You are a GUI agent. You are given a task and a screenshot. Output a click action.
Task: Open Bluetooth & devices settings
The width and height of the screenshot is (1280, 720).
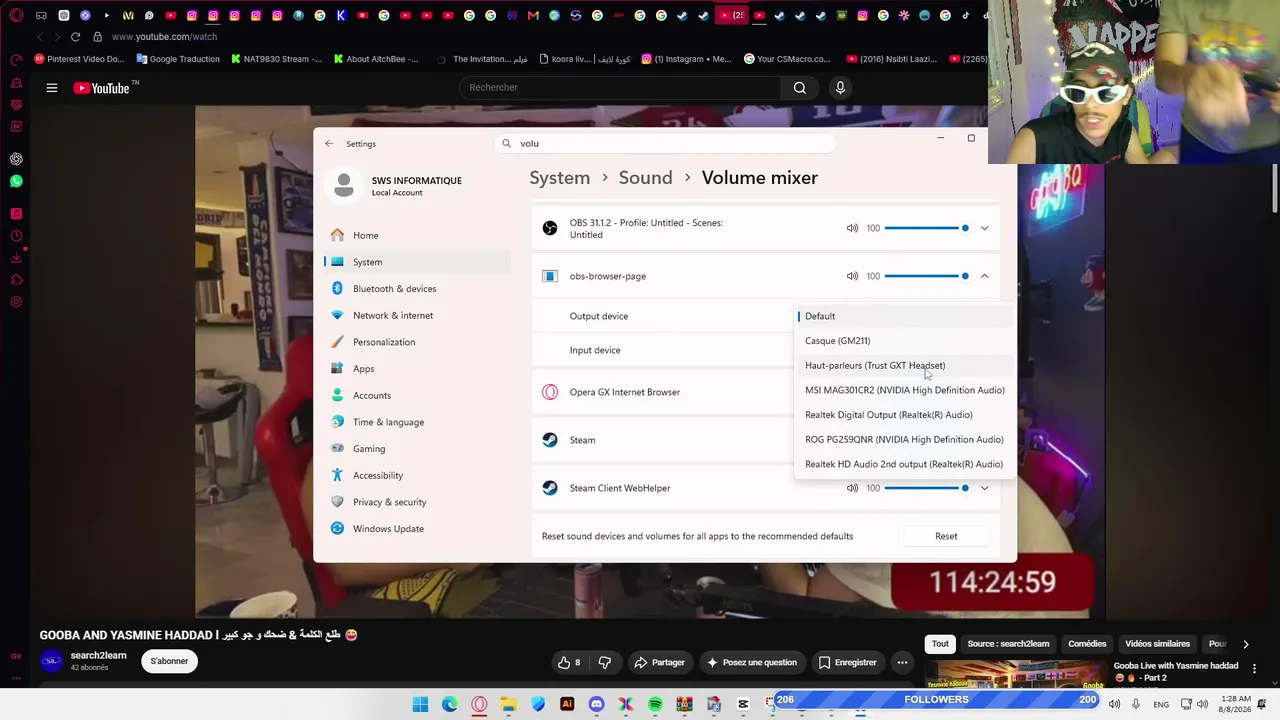[417, 289]
